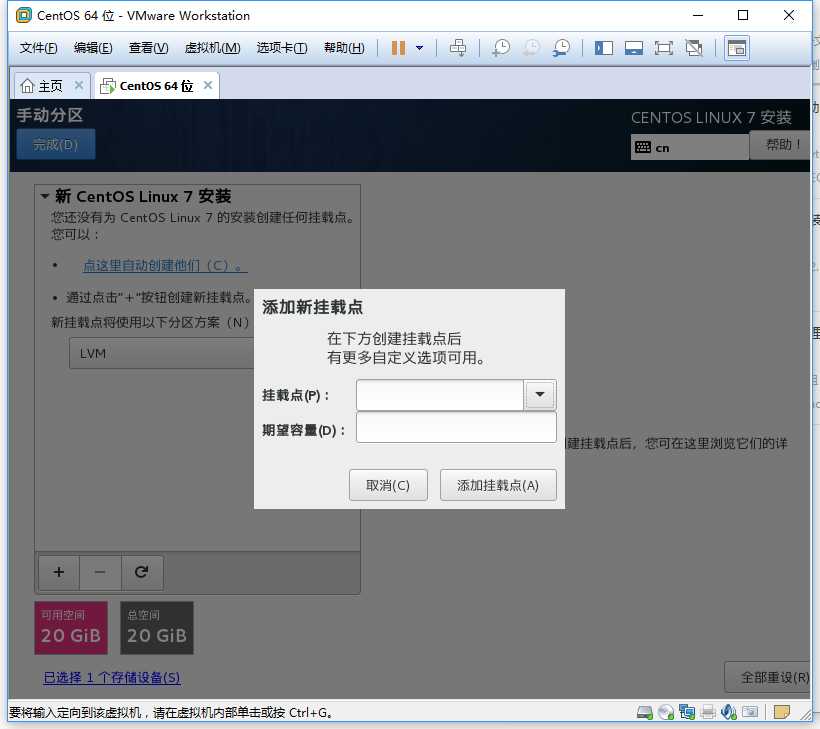820x729 pixels.
Task: Remove mount point with minus button
Action: click(100, 572)
